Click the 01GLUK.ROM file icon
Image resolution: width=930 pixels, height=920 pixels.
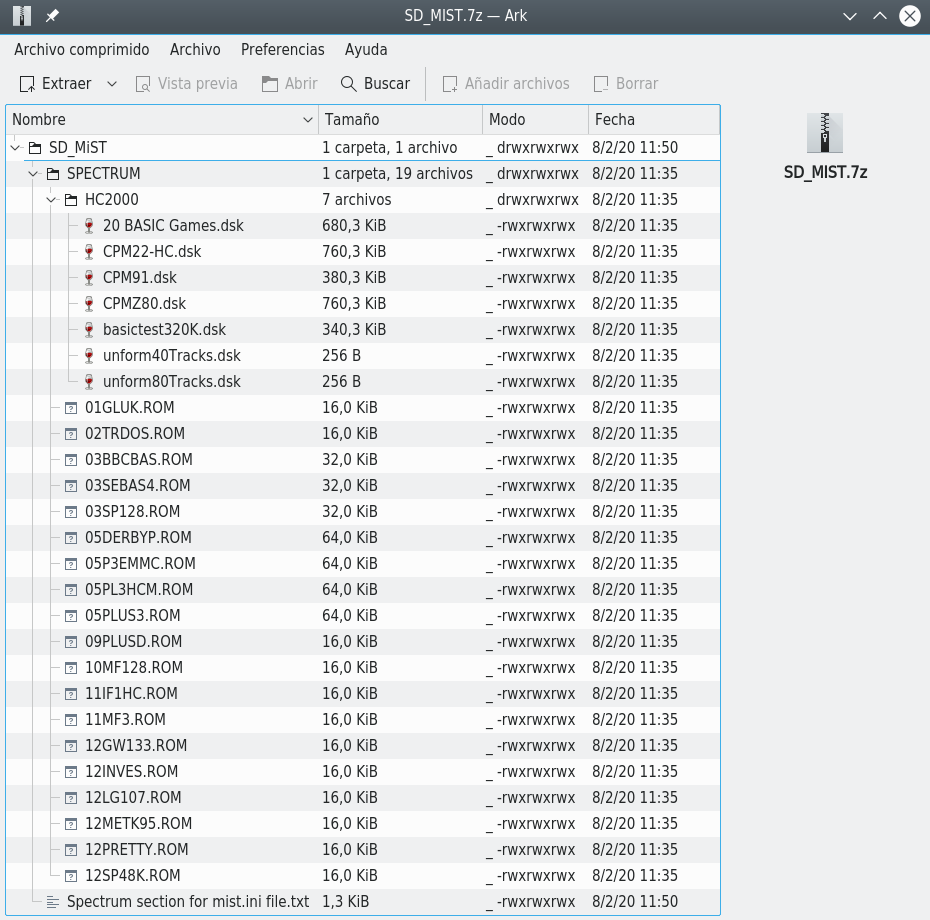[71, 408]
